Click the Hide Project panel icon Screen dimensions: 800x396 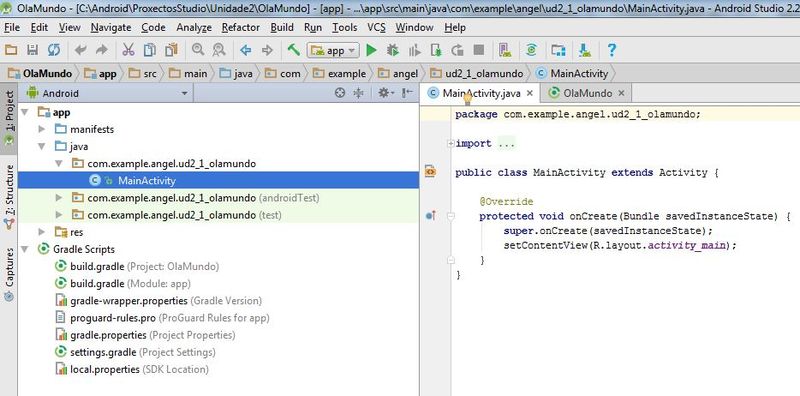pos(407,93)
